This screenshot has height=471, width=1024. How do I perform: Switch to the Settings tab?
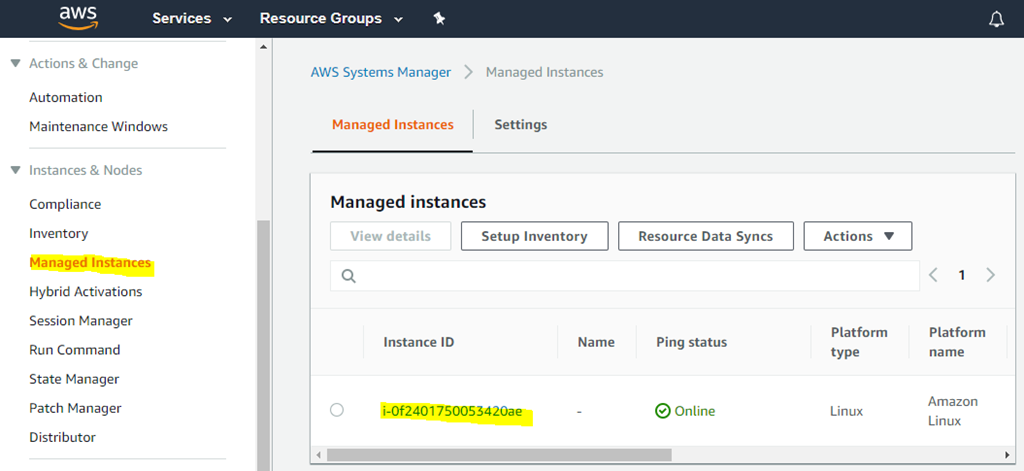pyautogui.click(x=520, y=124)
